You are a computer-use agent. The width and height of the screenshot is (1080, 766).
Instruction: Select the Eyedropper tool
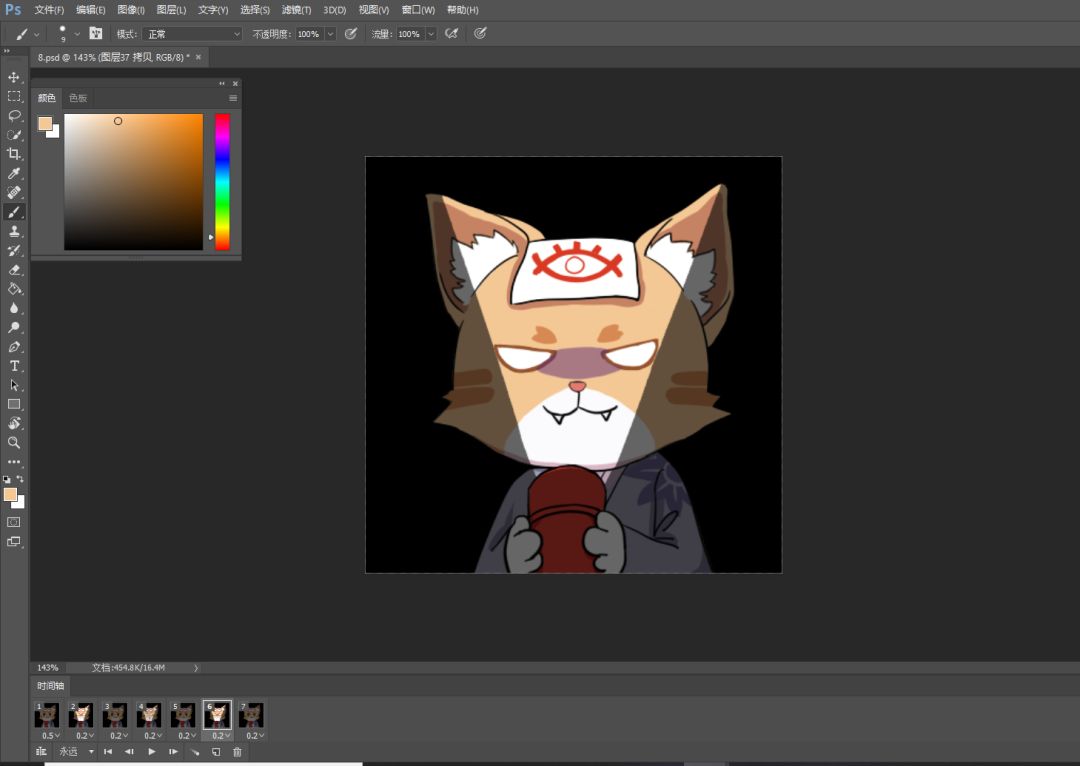[14, 174]
